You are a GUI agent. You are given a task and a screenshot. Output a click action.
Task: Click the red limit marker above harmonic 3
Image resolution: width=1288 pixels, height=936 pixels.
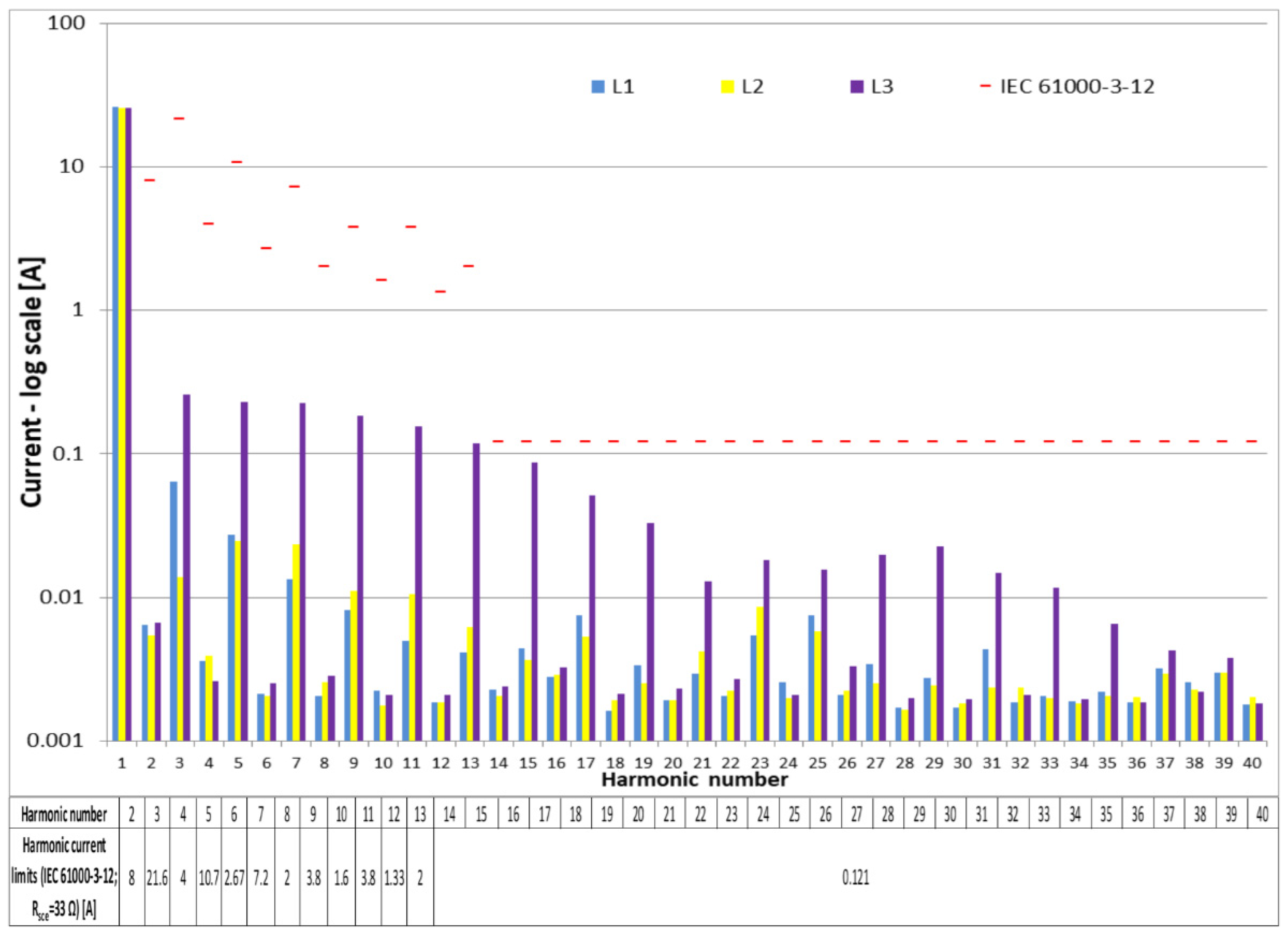(179, 118)
